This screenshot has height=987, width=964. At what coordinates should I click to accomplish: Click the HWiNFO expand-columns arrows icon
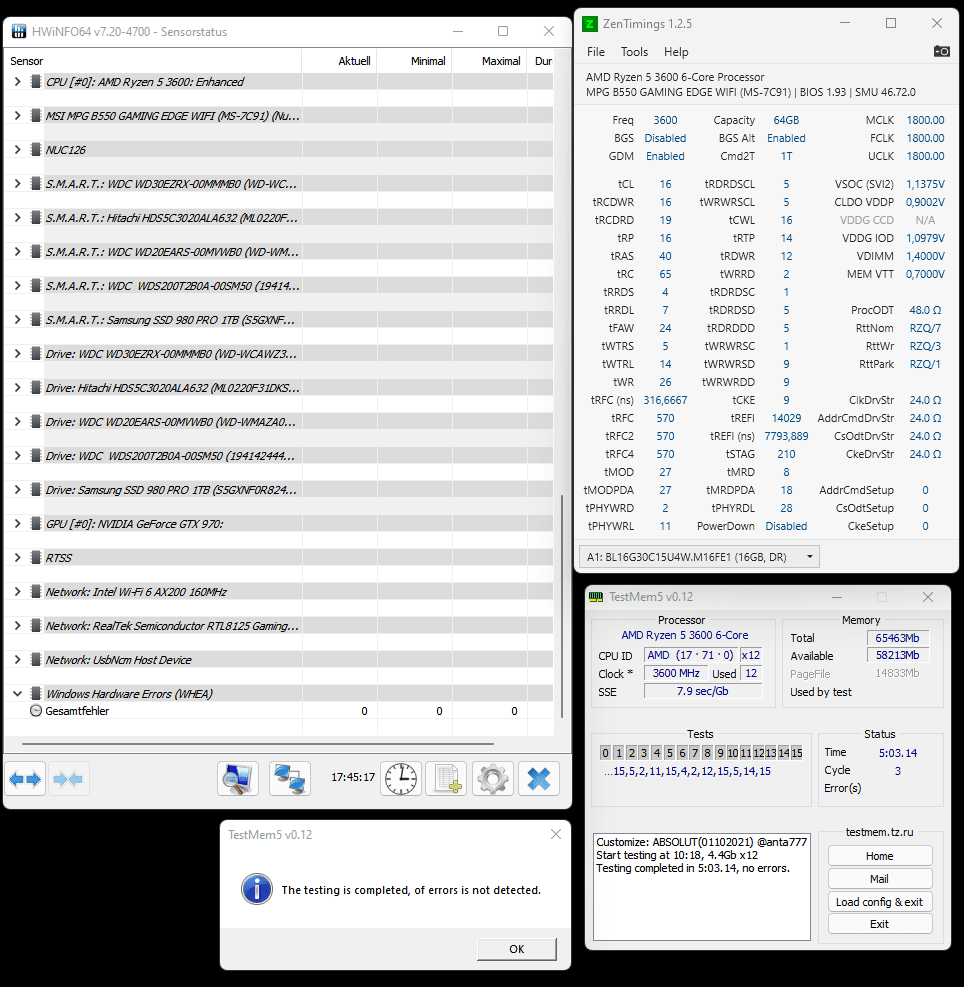[25, 779]
